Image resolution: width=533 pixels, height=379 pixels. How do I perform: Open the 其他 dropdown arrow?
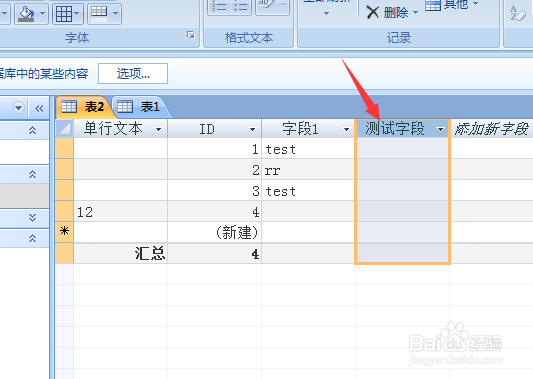coord(476,4)
